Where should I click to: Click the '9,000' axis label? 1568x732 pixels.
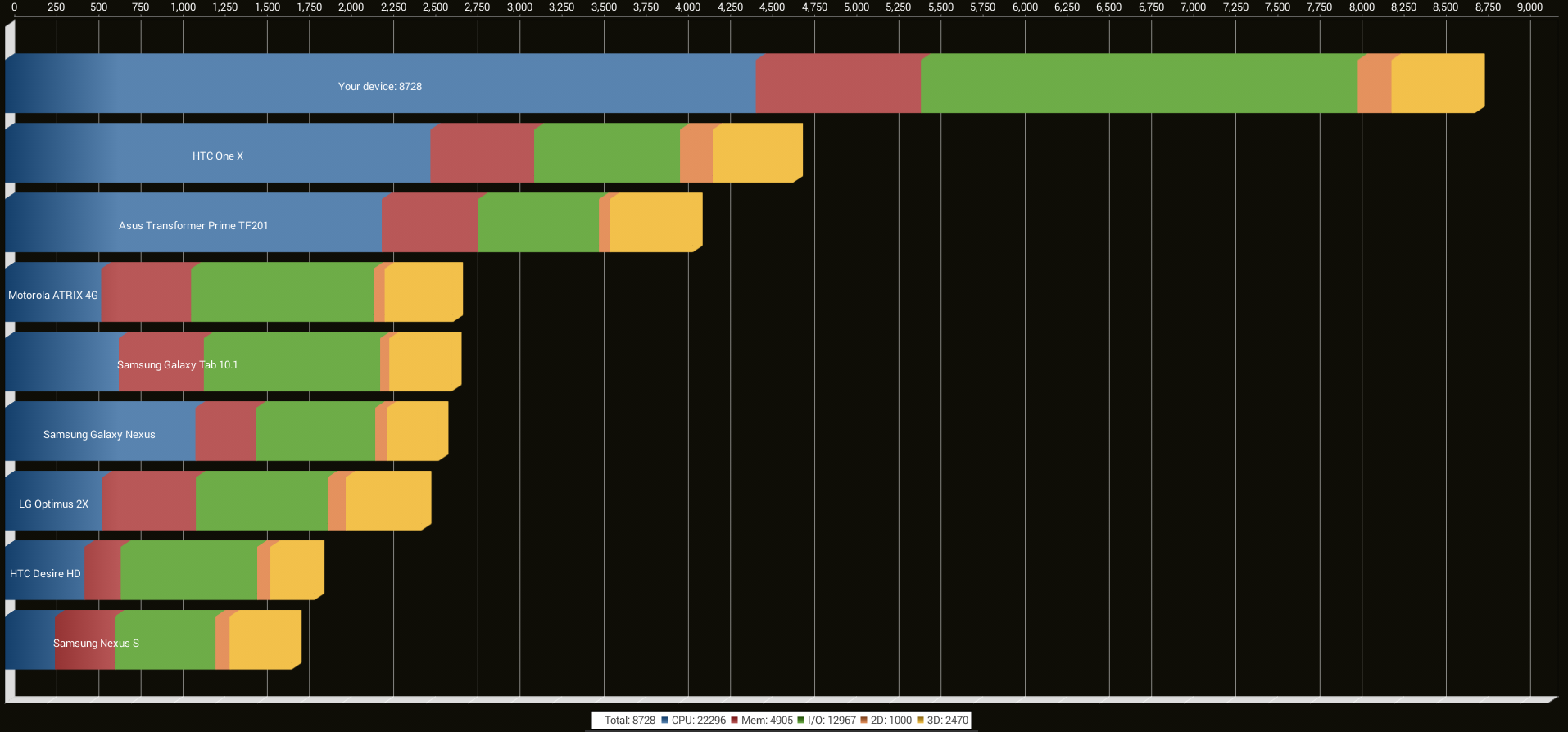[1529, 7]
